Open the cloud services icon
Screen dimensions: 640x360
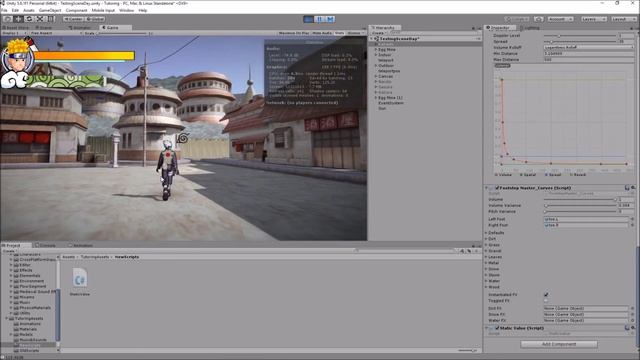pyautogui.click(x=539, y=19)
